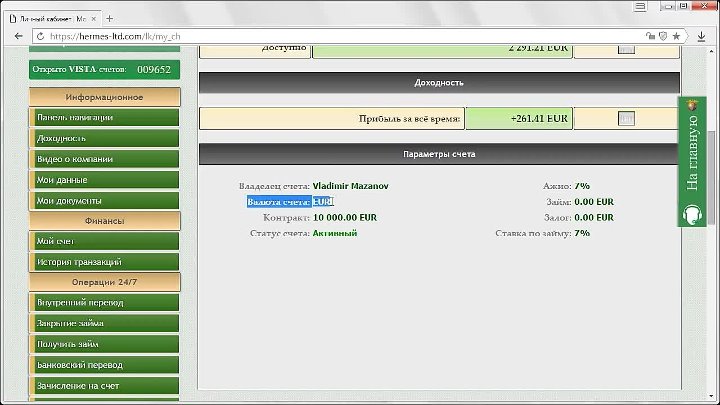720x405 pixels.
Task: Open Панель навигации in the sidebar
Action: [x=105, y=117]
